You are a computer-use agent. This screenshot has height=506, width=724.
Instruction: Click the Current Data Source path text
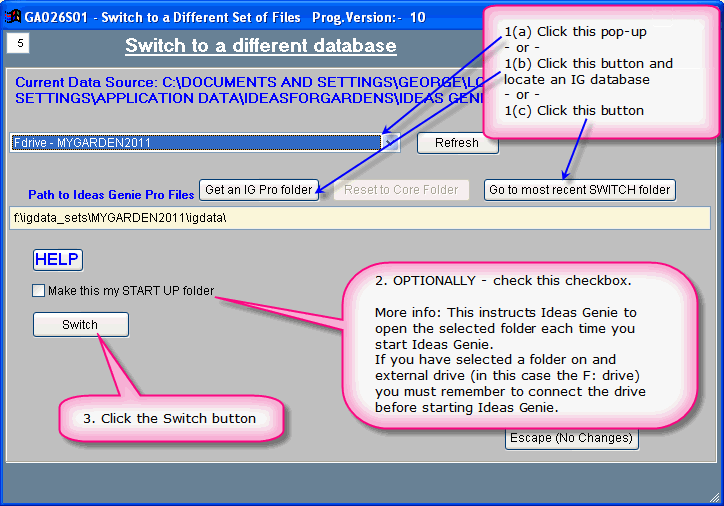249,90
